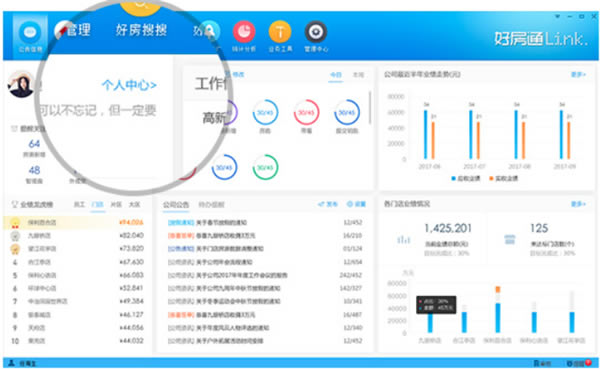
Task: Click the light-blue 30/45 progress ring
Action: click(265, 113)
